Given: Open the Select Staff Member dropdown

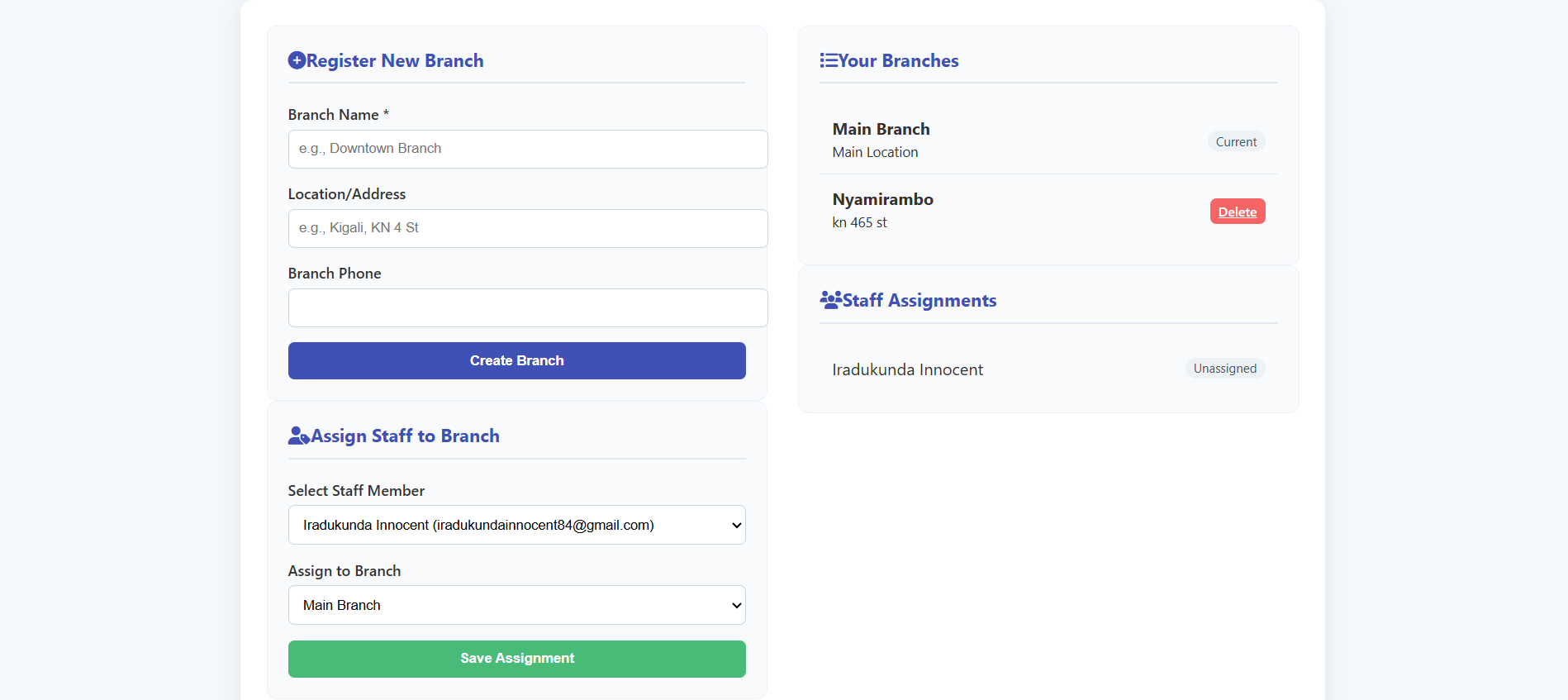Looking at the screenshot, I should pos(516,525).
